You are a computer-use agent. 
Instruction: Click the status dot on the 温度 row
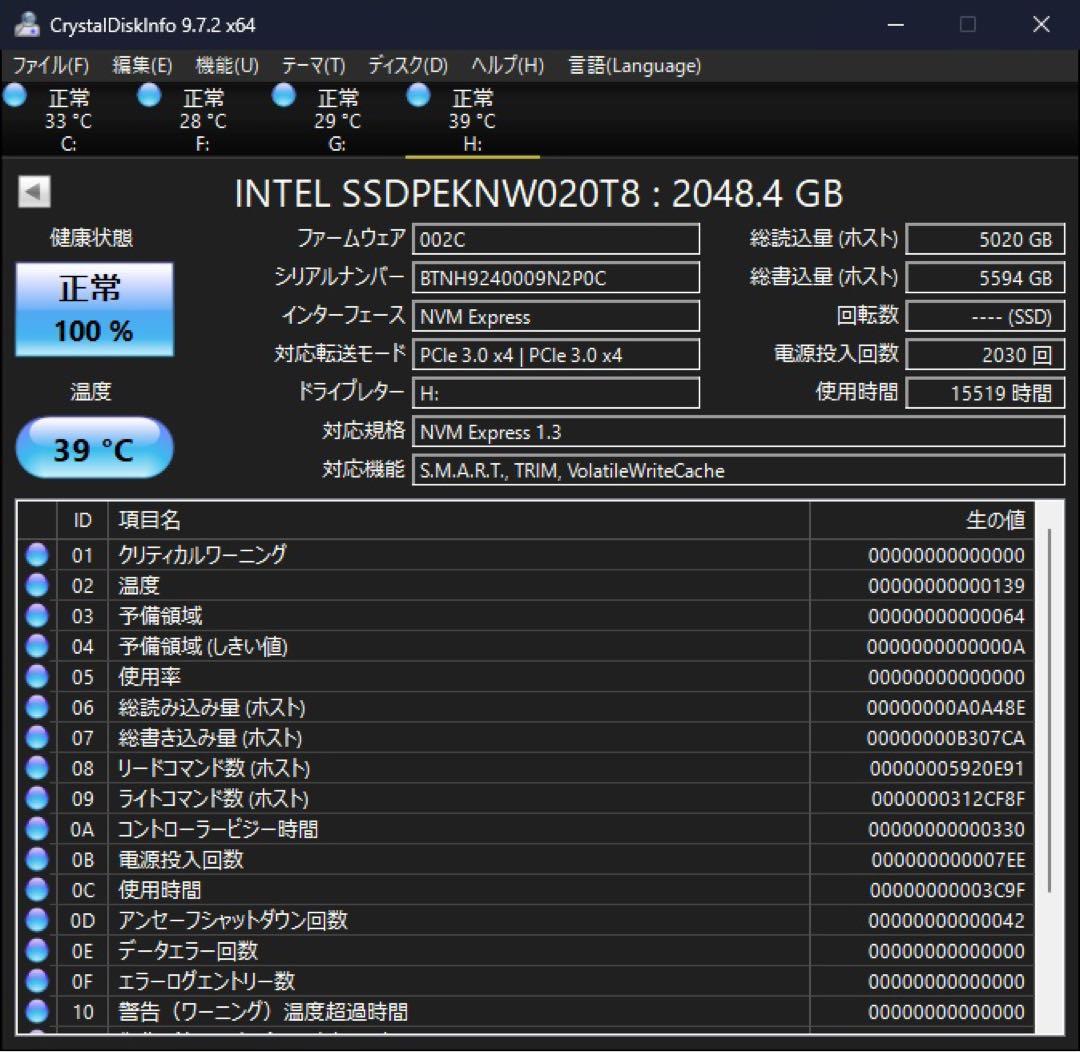[x=36, y=585]
